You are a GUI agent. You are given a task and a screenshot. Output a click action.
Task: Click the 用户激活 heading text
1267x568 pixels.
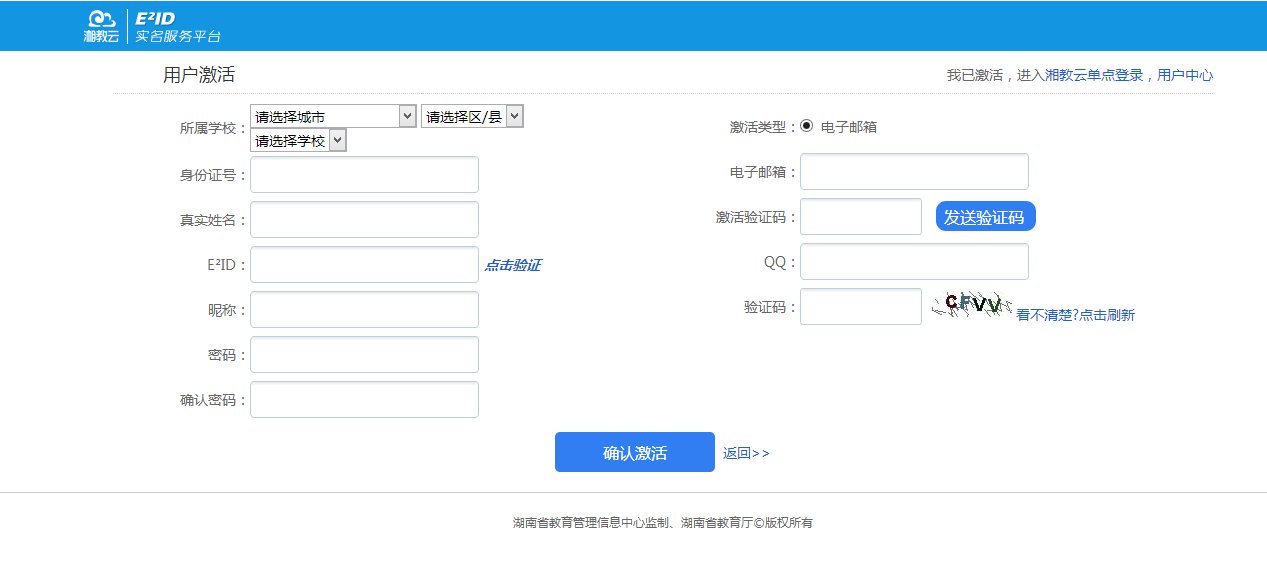199,75
